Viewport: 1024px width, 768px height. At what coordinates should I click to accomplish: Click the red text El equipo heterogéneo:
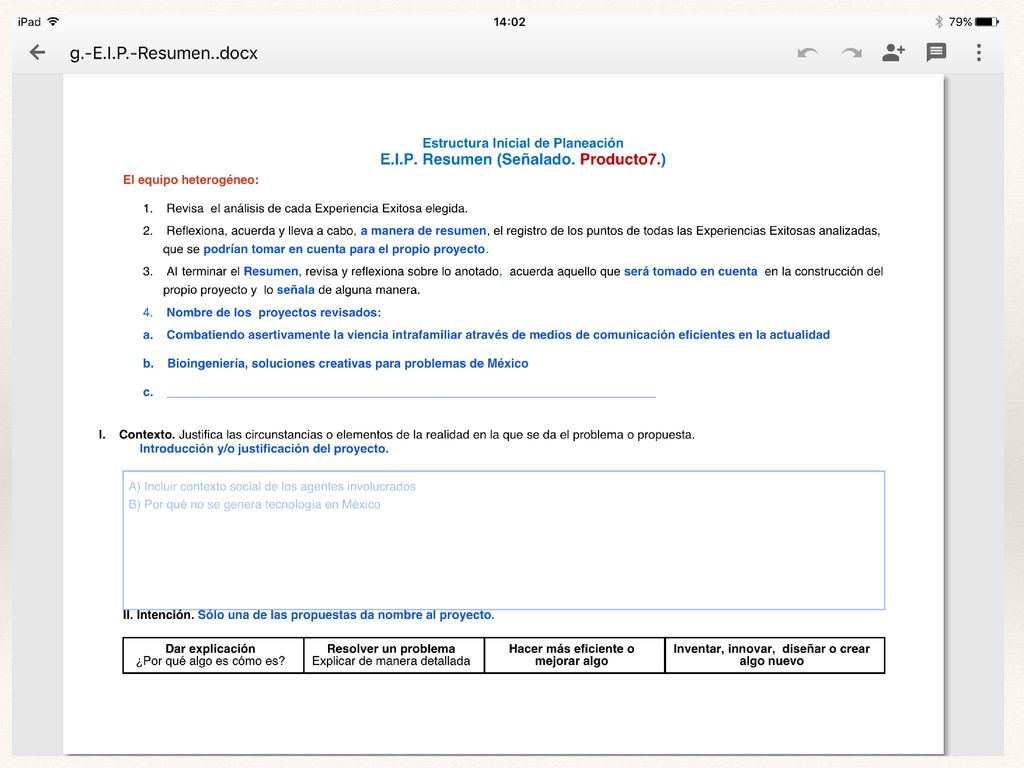click(x=191, y=180)
